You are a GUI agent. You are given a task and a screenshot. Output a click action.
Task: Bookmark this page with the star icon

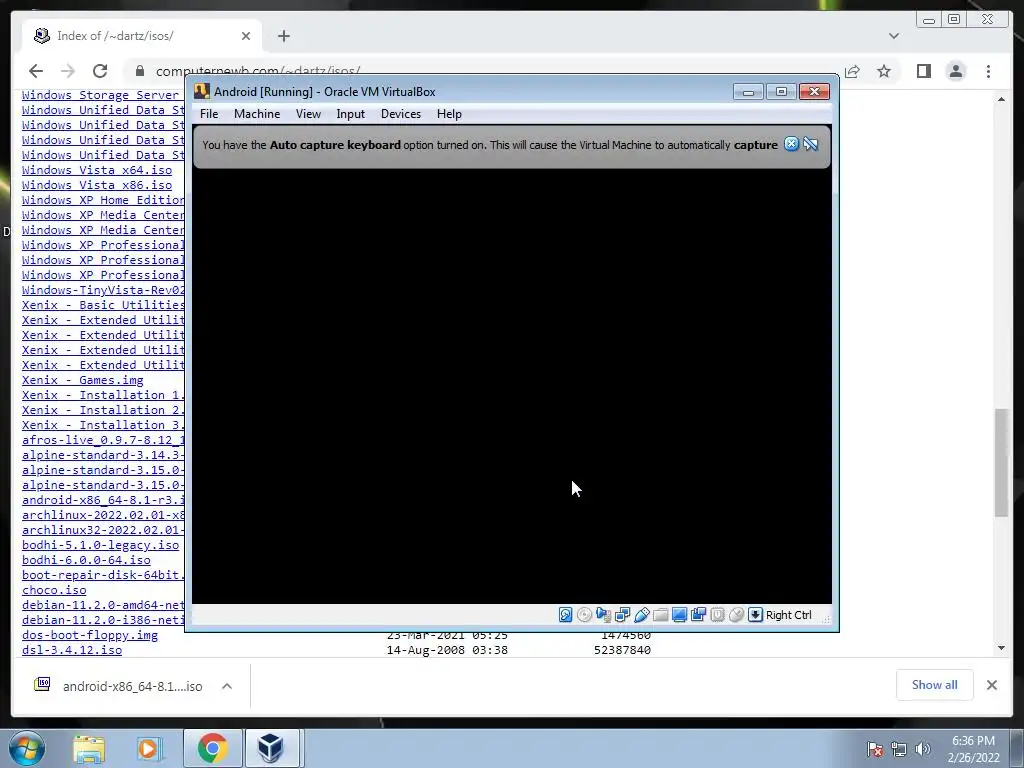click(884, 71)
